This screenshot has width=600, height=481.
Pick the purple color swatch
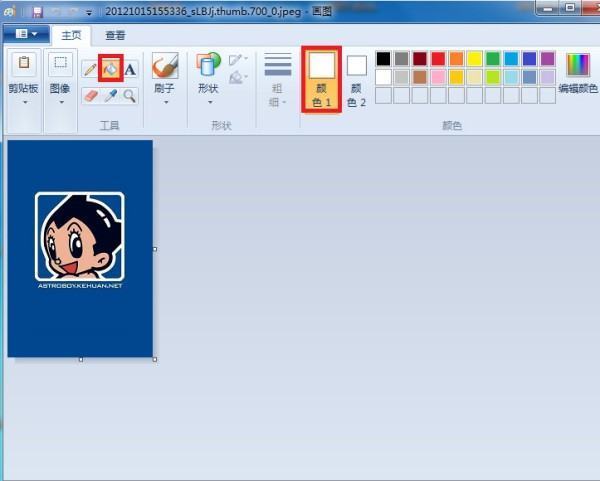point(548,59)
